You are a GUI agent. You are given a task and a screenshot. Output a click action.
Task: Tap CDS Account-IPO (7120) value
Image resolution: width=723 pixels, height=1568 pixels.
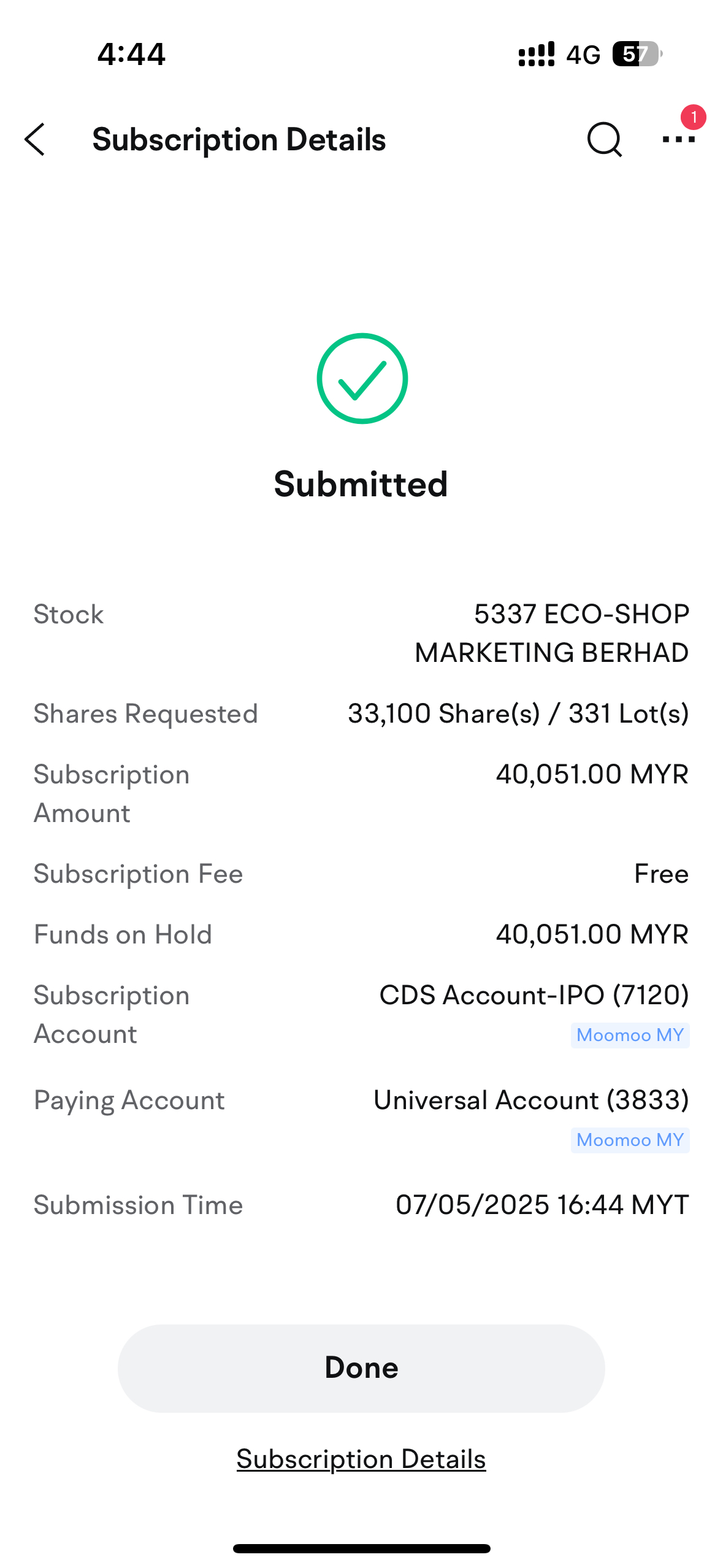click(x=534, y=995)
